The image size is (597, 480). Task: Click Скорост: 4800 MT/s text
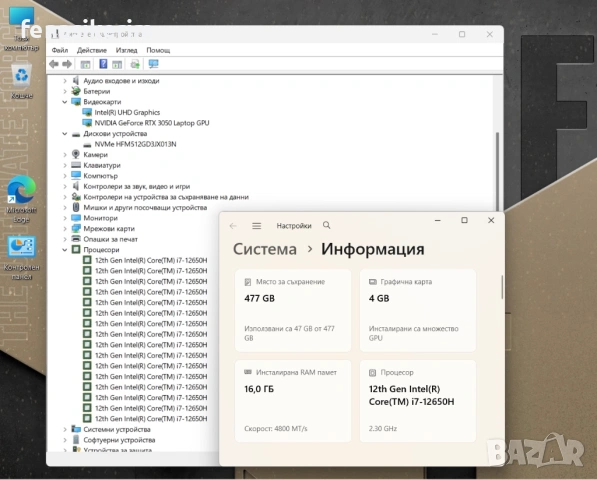276,429
